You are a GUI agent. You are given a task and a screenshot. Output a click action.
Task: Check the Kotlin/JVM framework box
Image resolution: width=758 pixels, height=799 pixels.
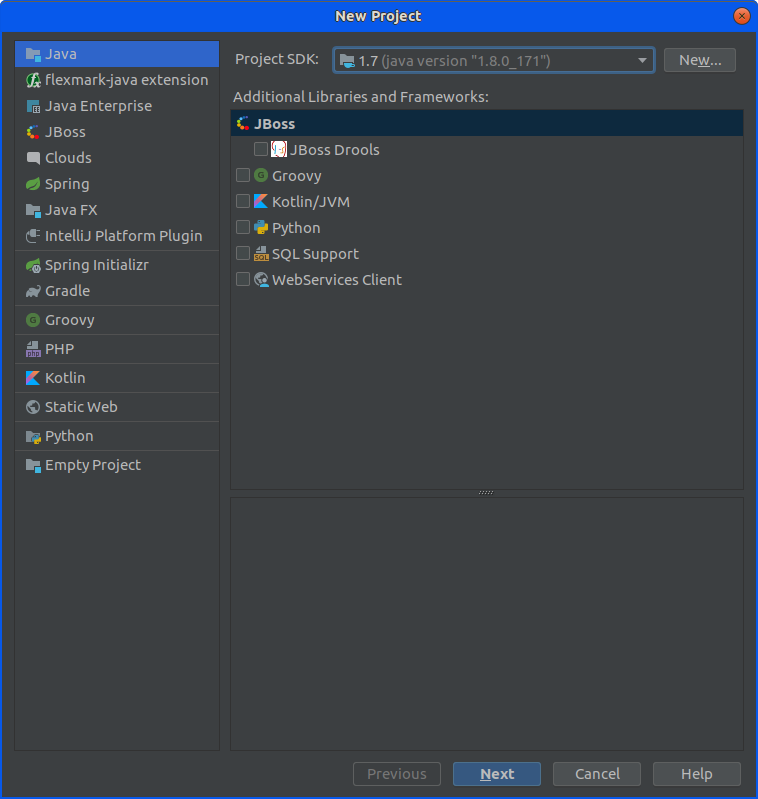[243, 201]
